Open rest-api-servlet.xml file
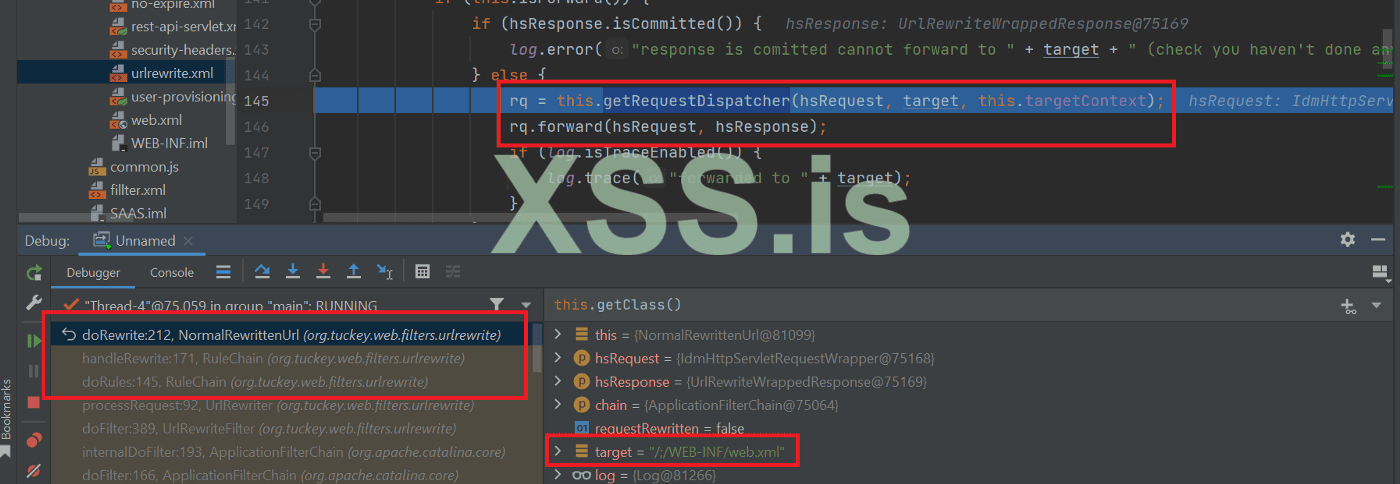Image resolution: width=1400 pixels, height=484 pixels. coord(183,27)
